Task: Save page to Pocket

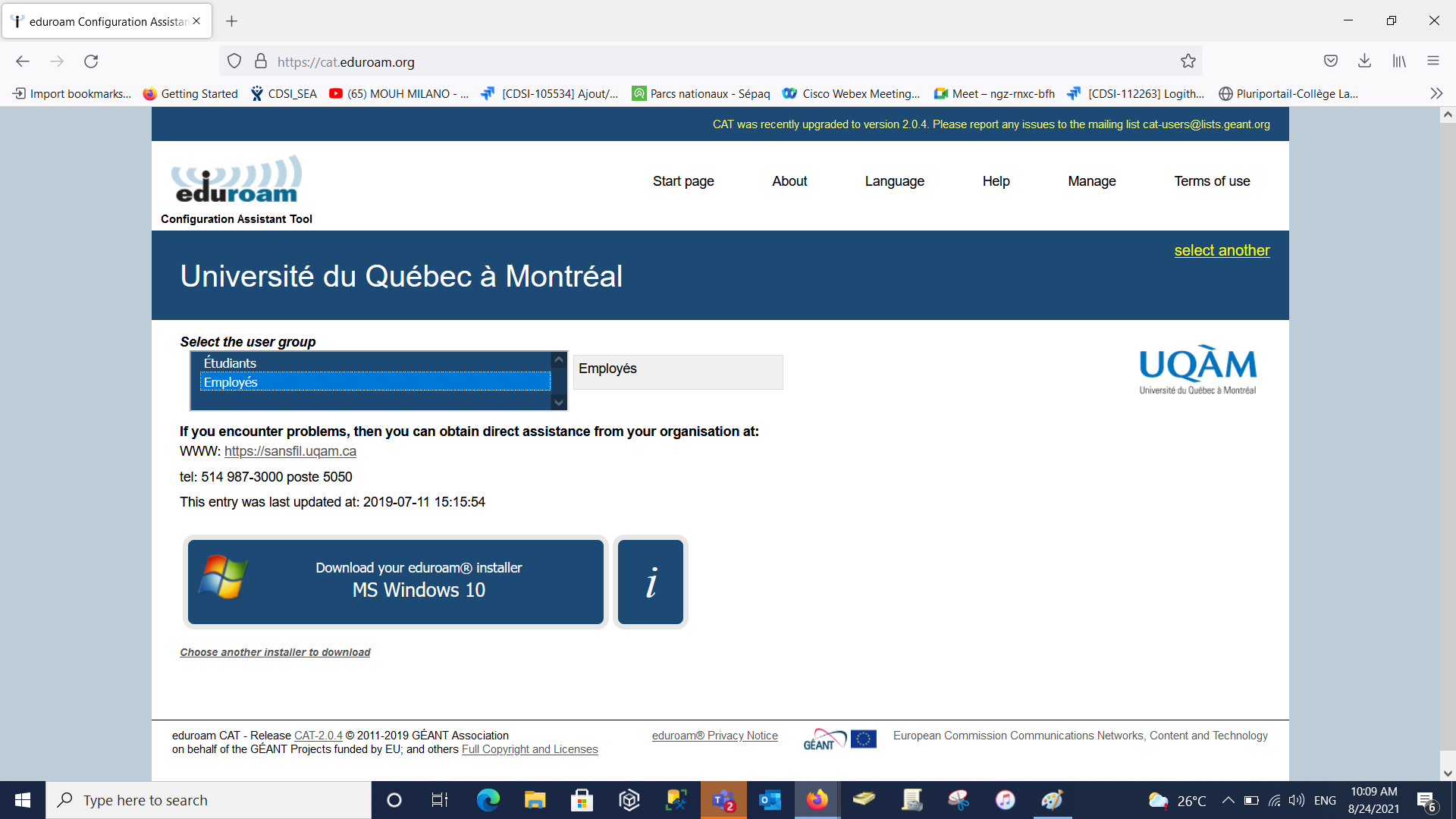Action: (1330, 61)
